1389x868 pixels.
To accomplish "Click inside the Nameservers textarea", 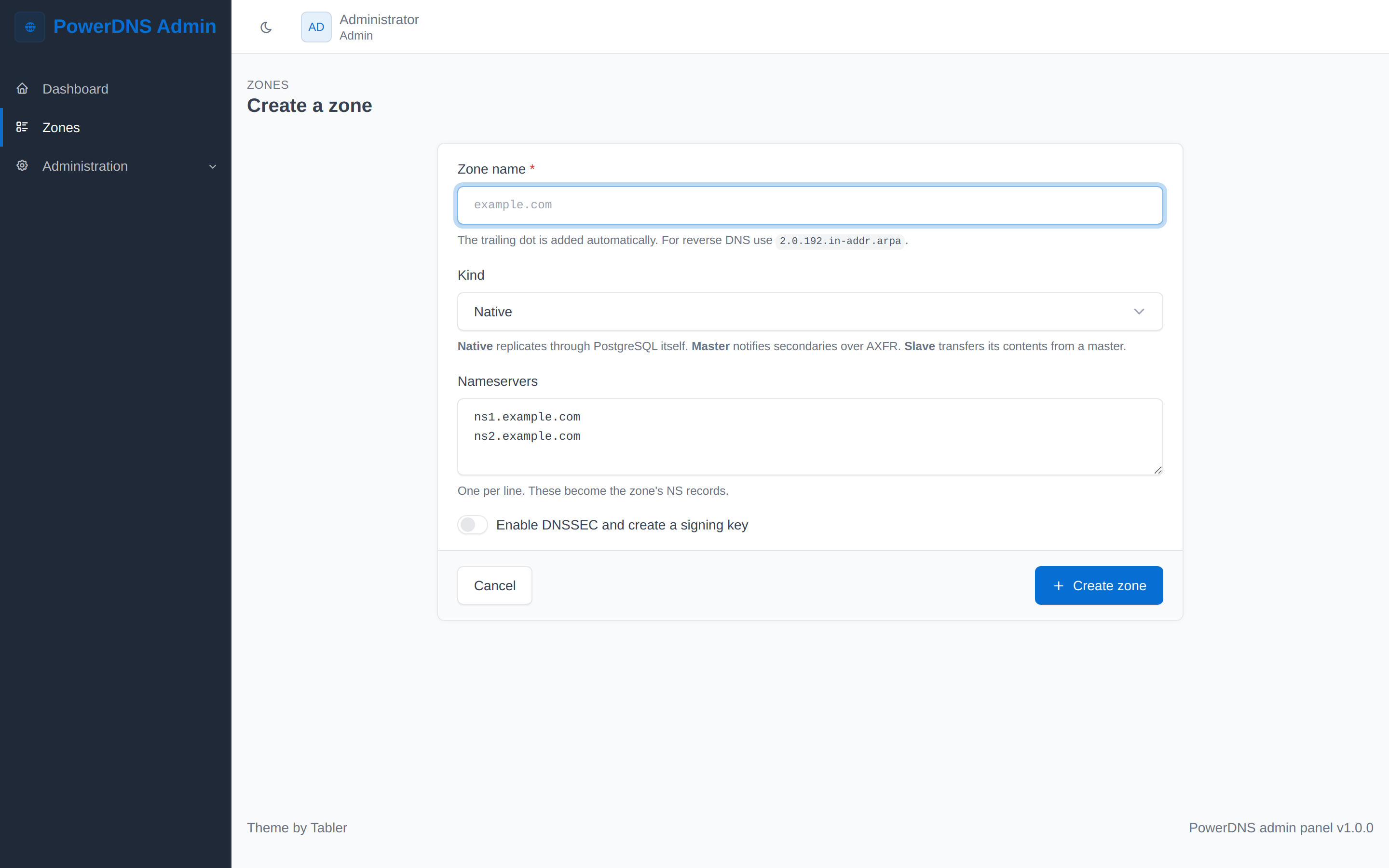I will click(x=810, y=437).
